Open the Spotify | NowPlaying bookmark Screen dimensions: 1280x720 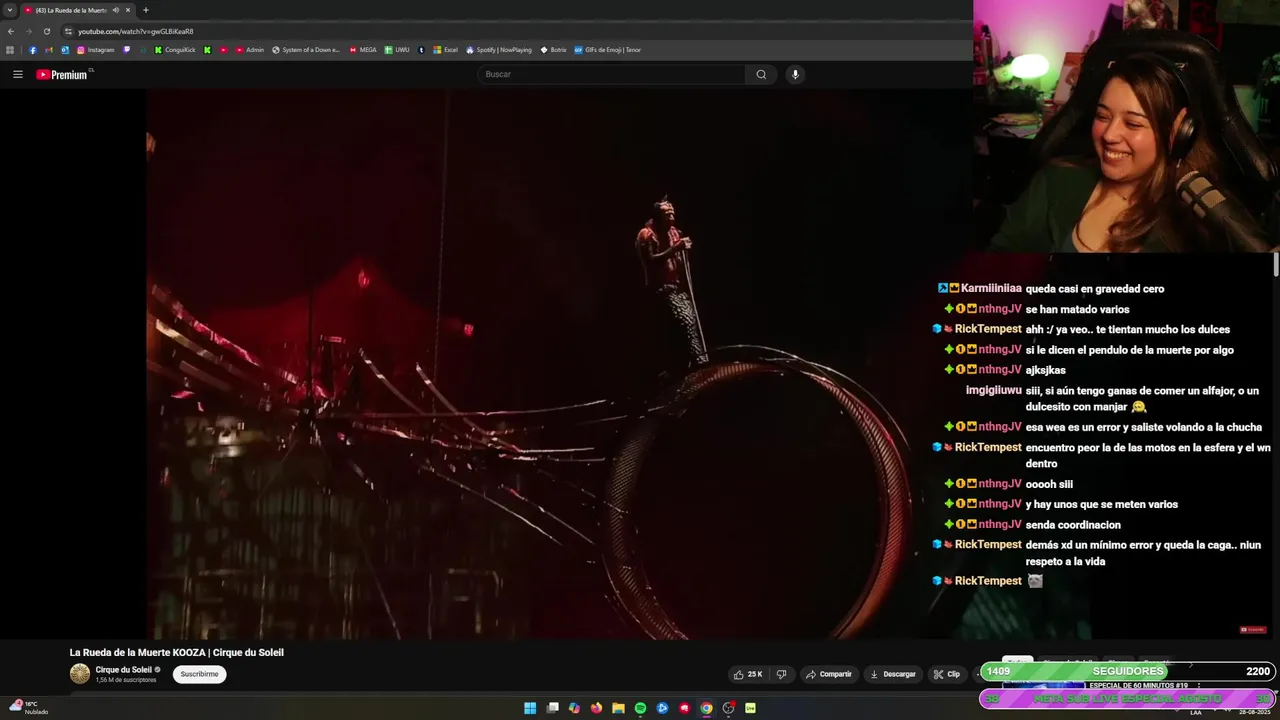(499, 50)
